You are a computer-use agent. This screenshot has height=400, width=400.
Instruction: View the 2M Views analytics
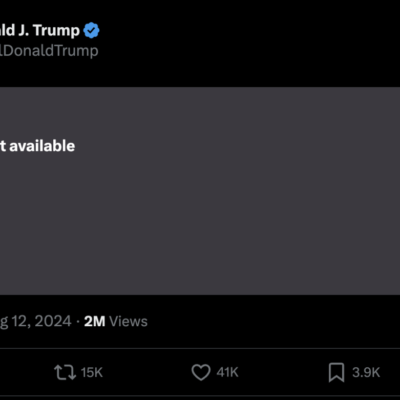116,321
